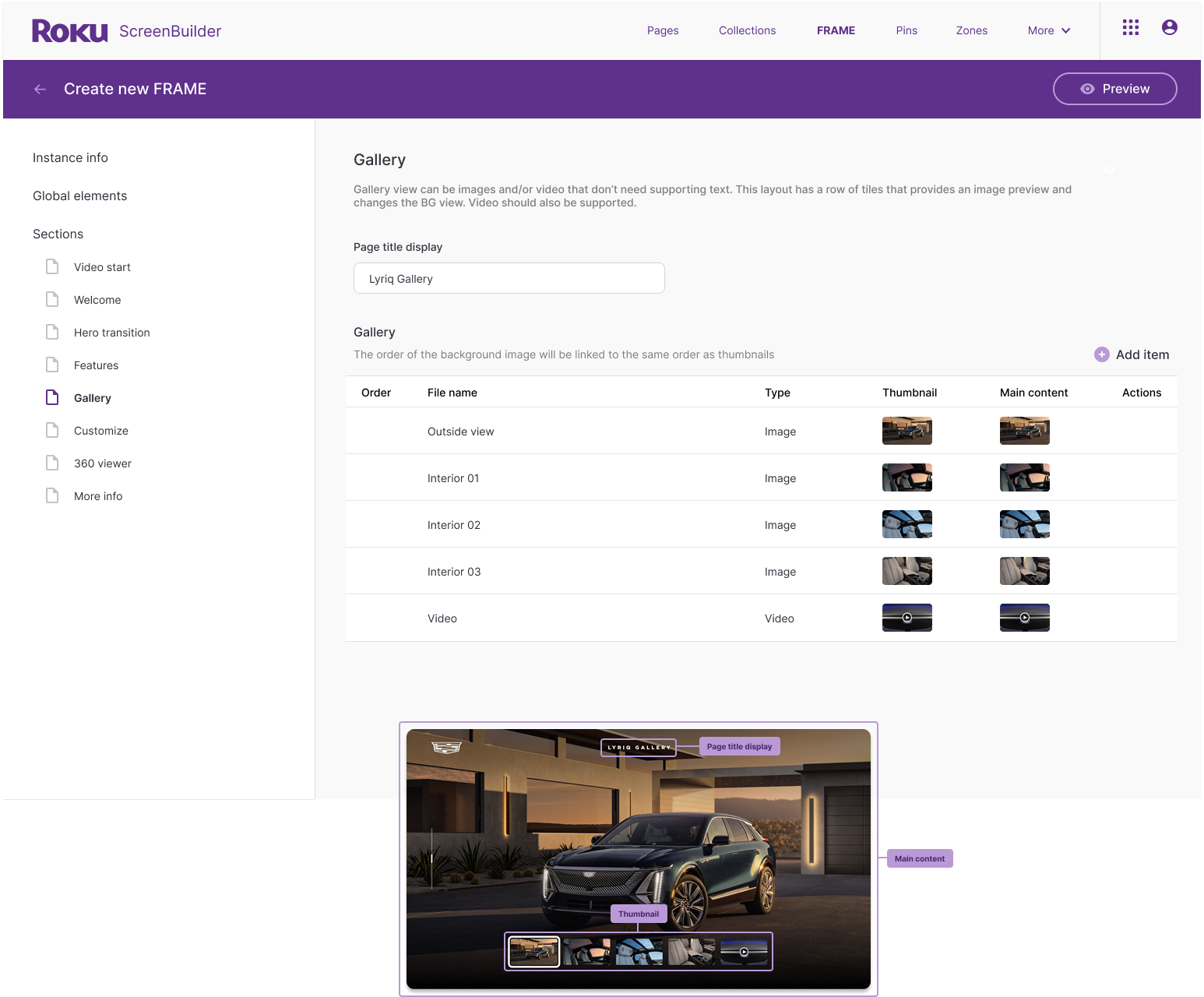
Task: Click page icon next to 360 viewer
Action: (52, 463)
